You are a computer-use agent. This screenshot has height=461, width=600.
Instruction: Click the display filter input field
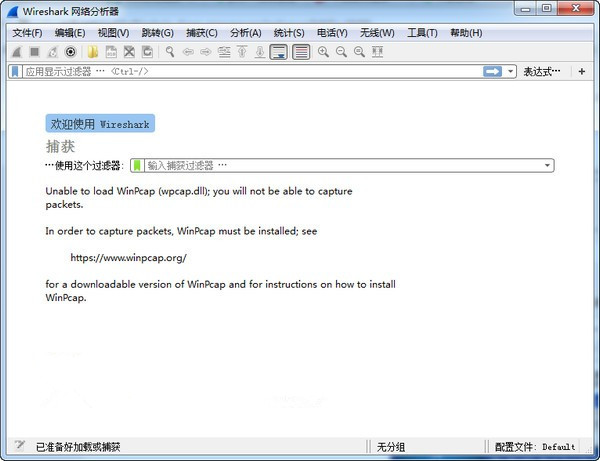click(x=253, y=72)
